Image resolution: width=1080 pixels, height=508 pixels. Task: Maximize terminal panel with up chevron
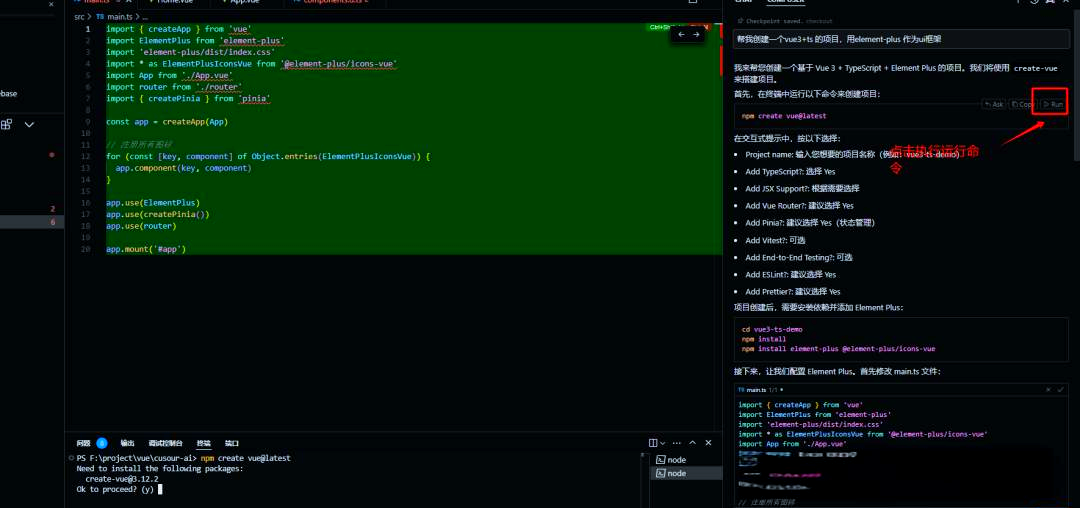coord(693,442)
